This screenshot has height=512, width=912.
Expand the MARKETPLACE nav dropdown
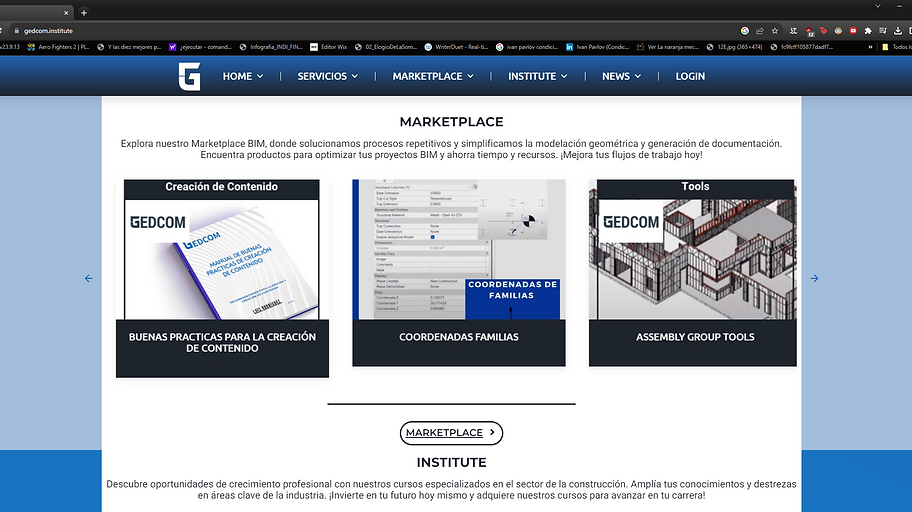coord(433,76)
